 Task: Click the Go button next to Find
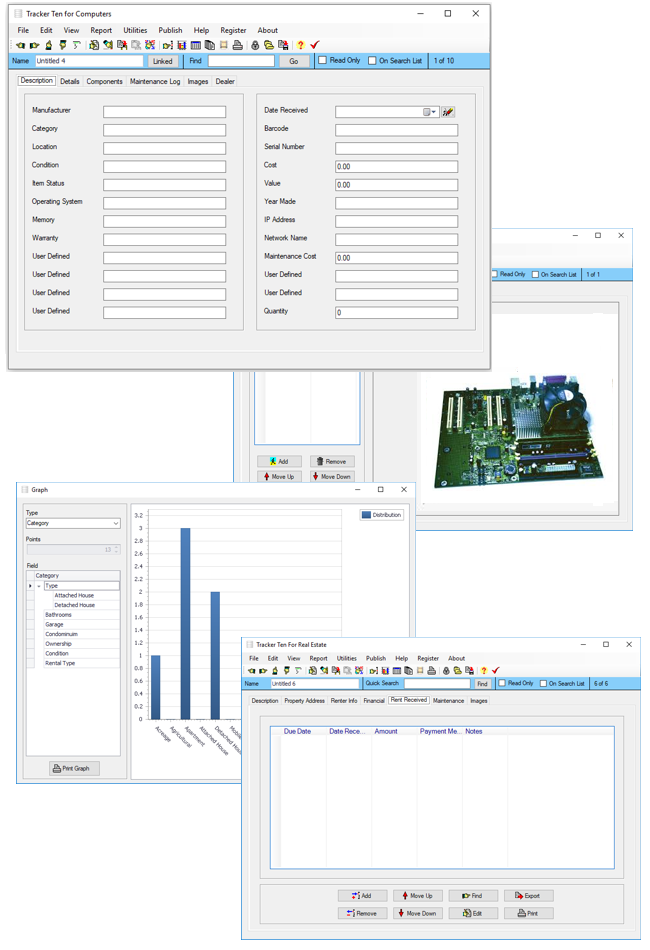[294, 61]
